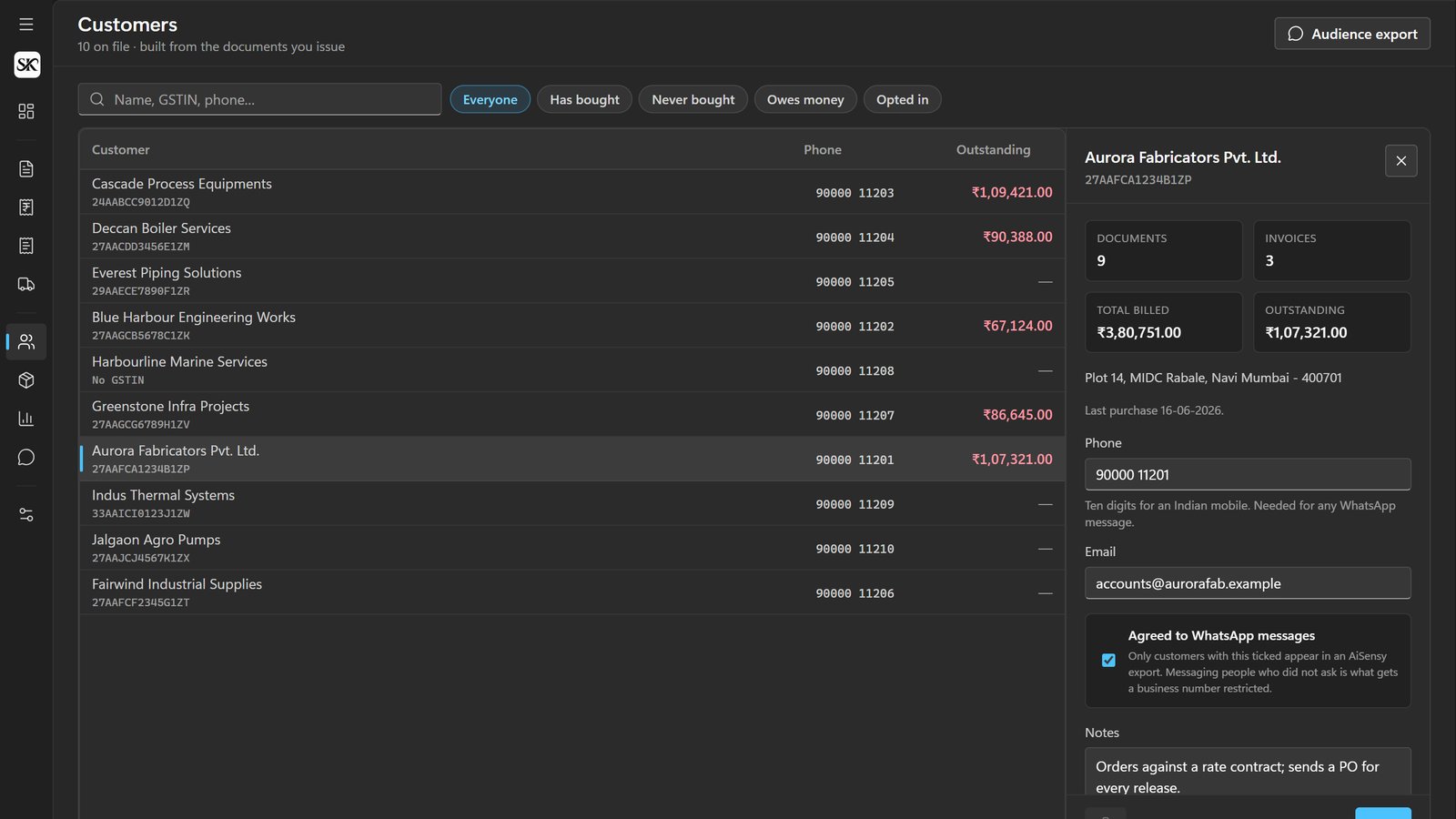Open the bar chart reports icon in sidebar
The width and height of the screenshot is (1456, 819).
point(26,419)
